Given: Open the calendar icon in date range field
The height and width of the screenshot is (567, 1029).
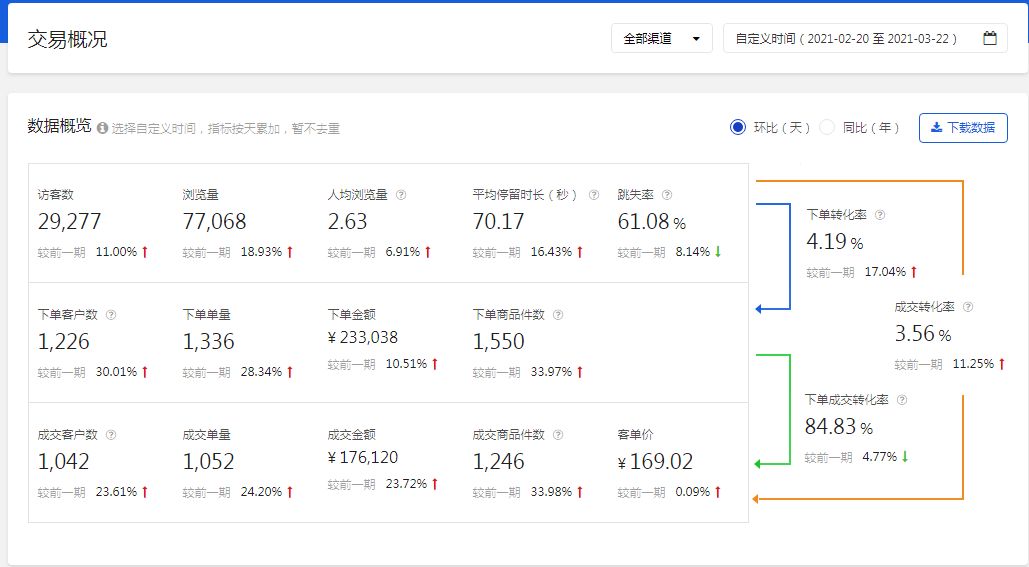Looking at the screenshot, I should (990, 38).
